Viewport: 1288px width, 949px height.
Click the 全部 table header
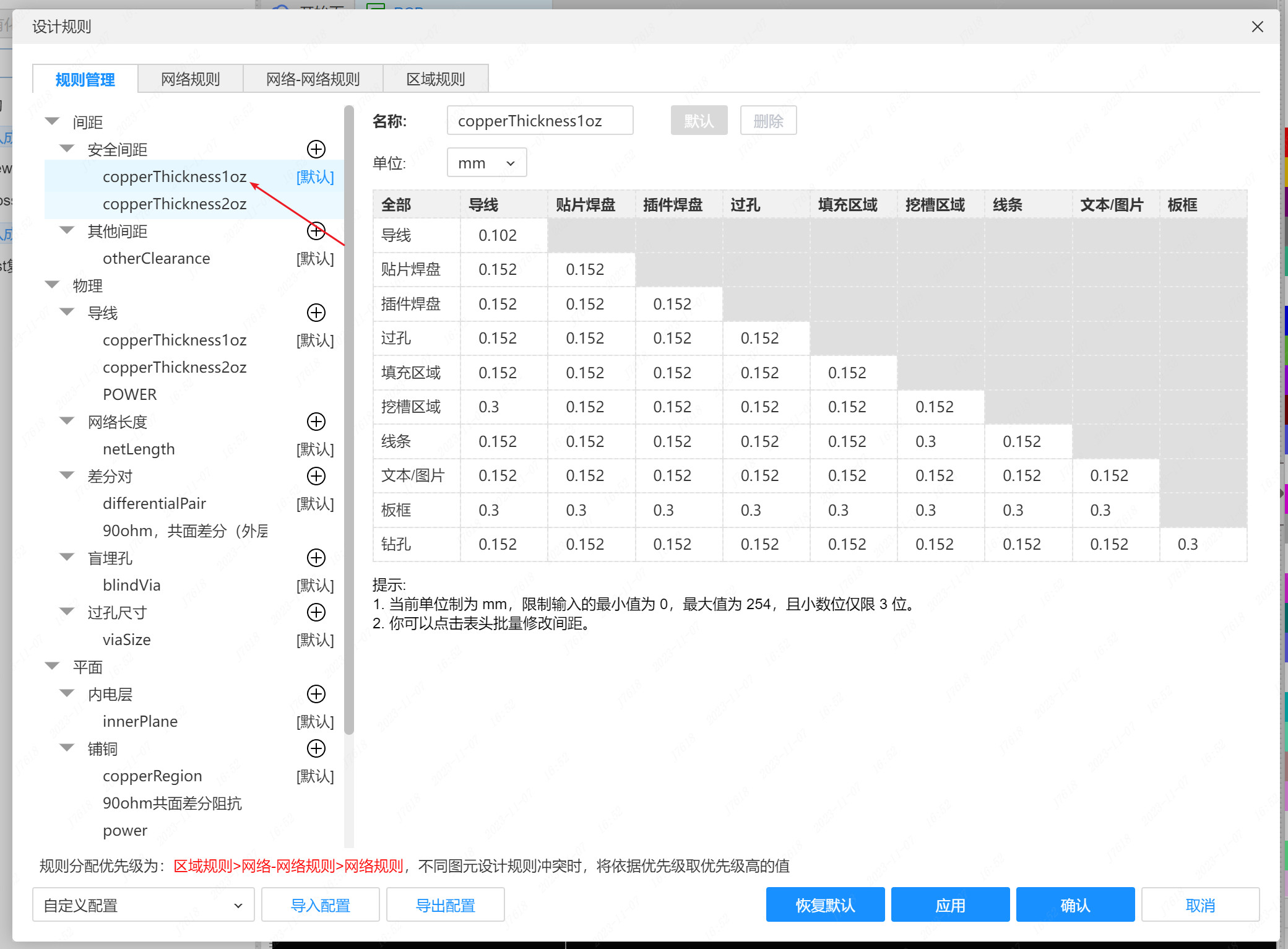tap(417, 204)
